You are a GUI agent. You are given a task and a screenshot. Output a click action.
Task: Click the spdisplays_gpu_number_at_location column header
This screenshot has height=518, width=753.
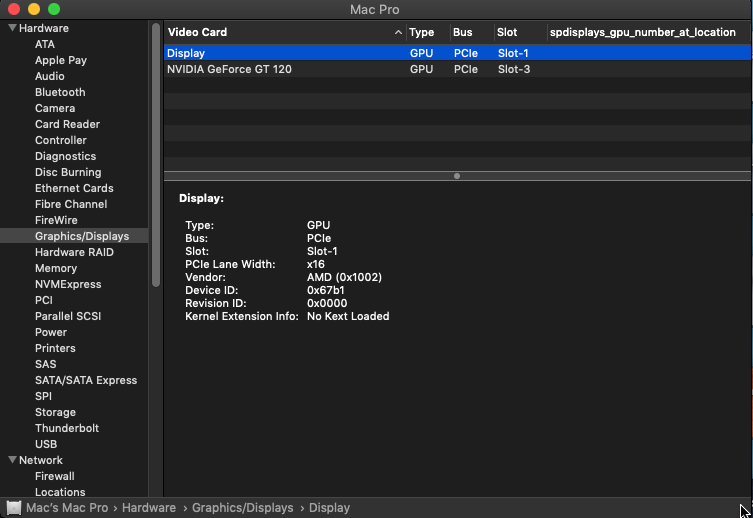642,32
